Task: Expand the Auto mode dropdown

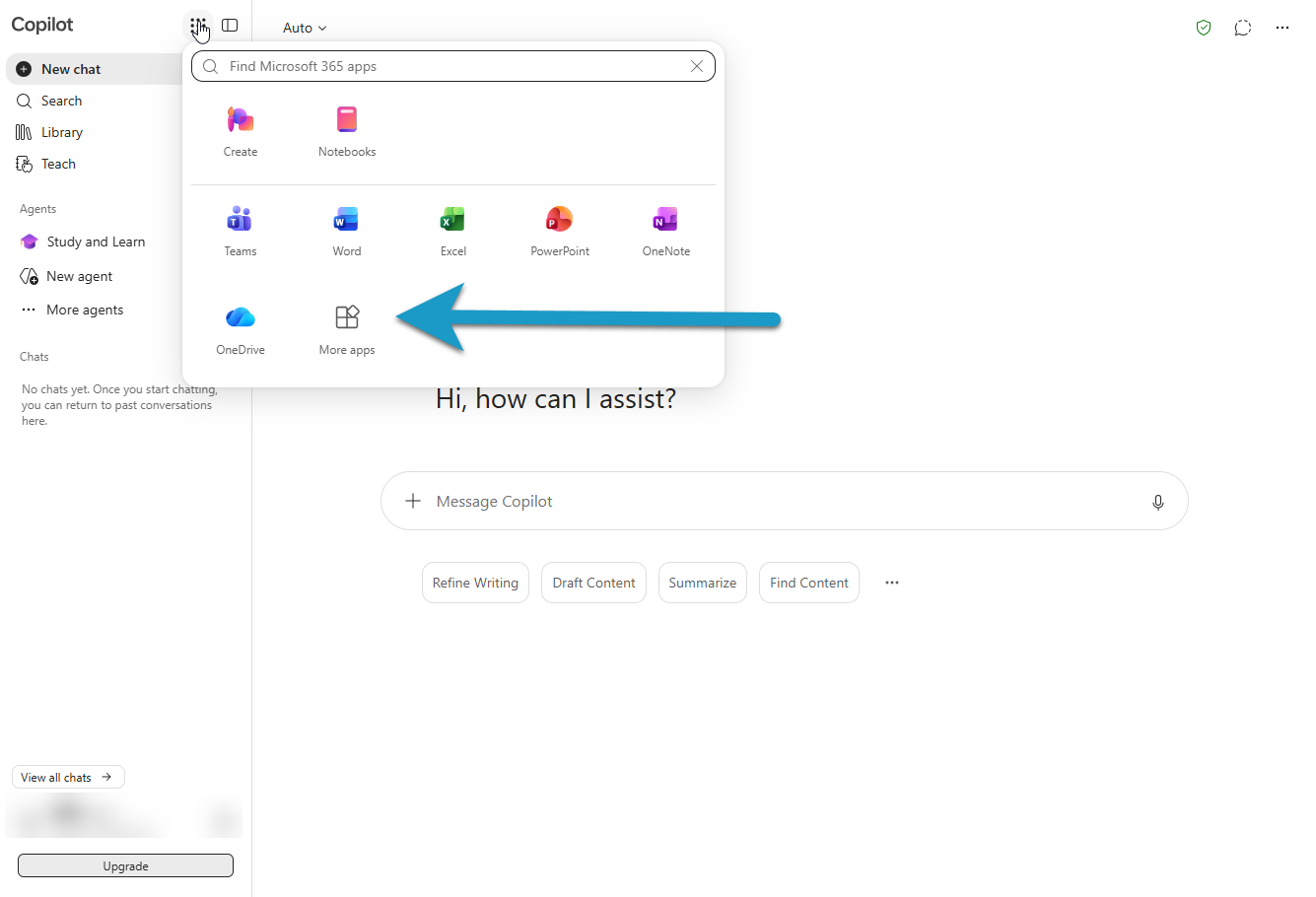Action: (305, 28)
